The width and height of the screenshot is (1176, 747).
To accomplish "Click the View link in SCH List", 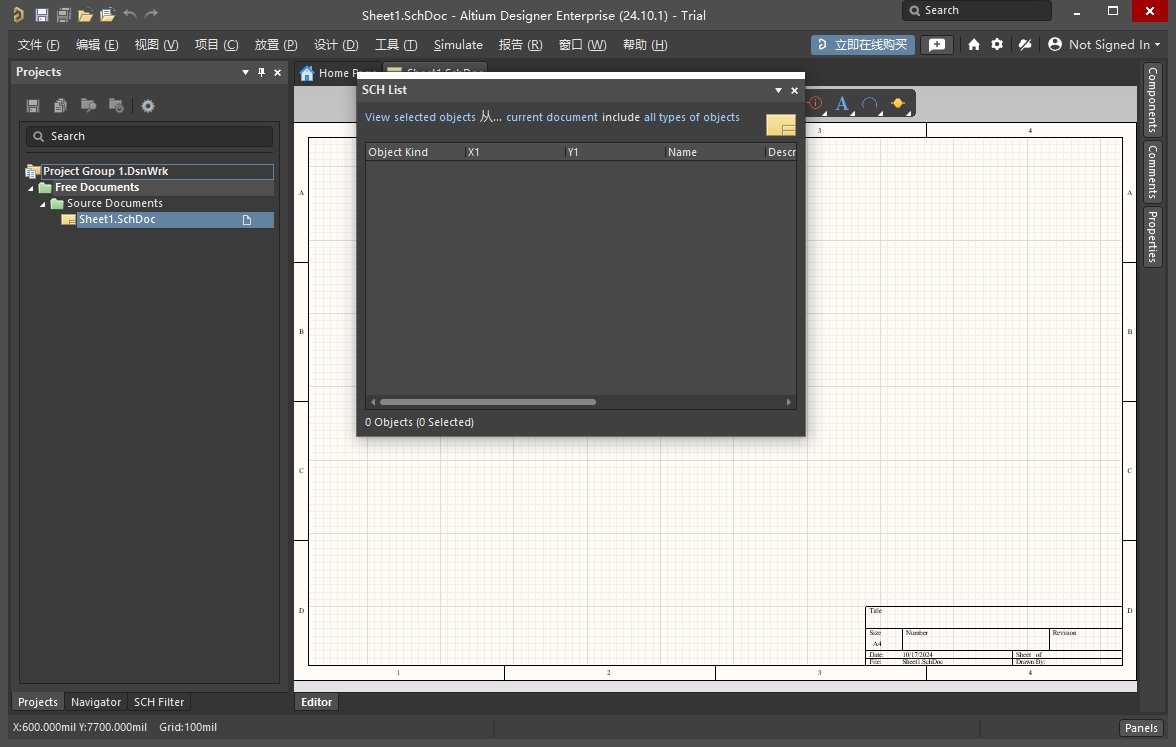I will point(377,117).
